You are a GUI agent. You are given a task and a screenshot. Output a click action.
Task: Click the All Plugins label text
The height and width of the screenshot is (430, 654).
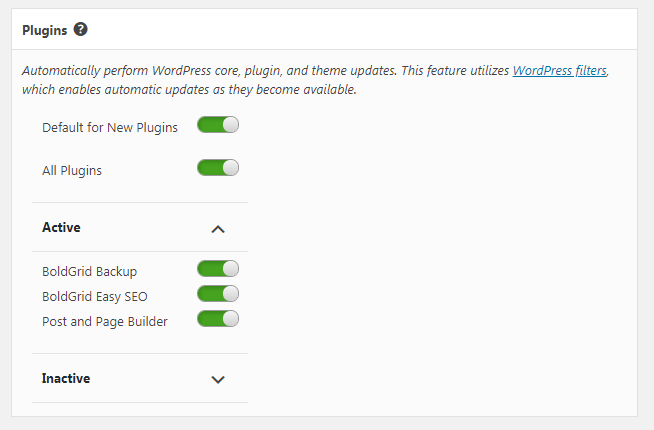click(x=72, y=171)
